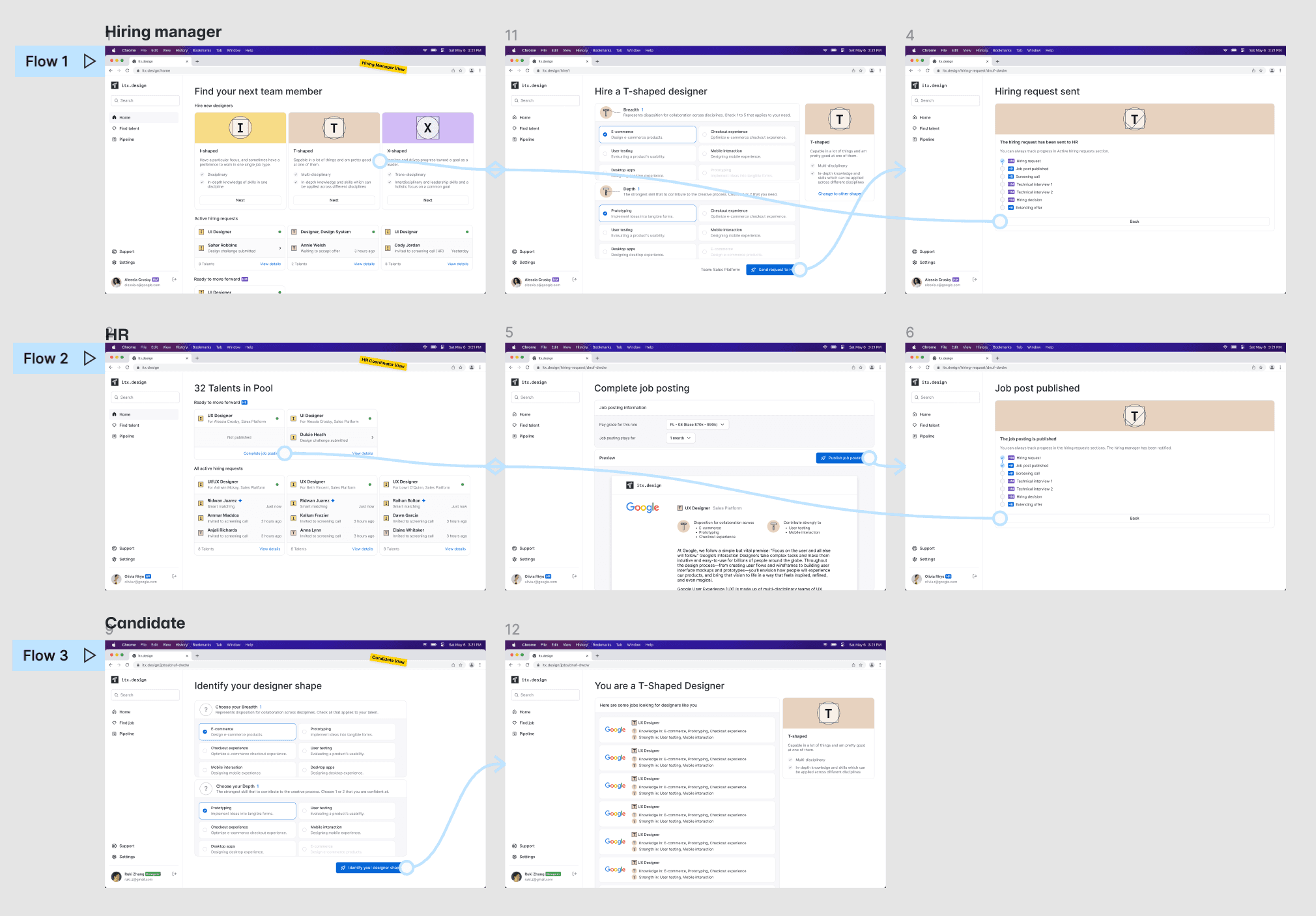This screenshot has width=1316, height=916.
Task: Click Apple logo in Identify your designer shape frame
Action: click(114, 645)
